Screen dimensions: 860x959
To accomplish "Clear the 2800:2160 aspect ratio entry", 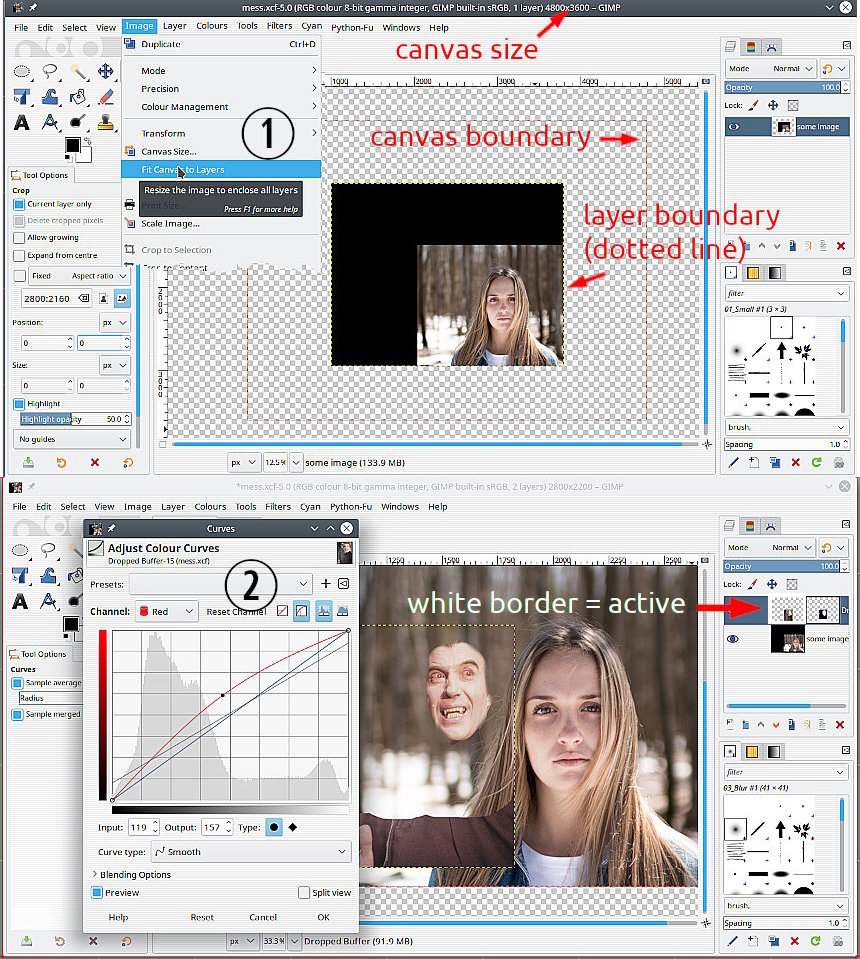I will click(x=84, y=298).
